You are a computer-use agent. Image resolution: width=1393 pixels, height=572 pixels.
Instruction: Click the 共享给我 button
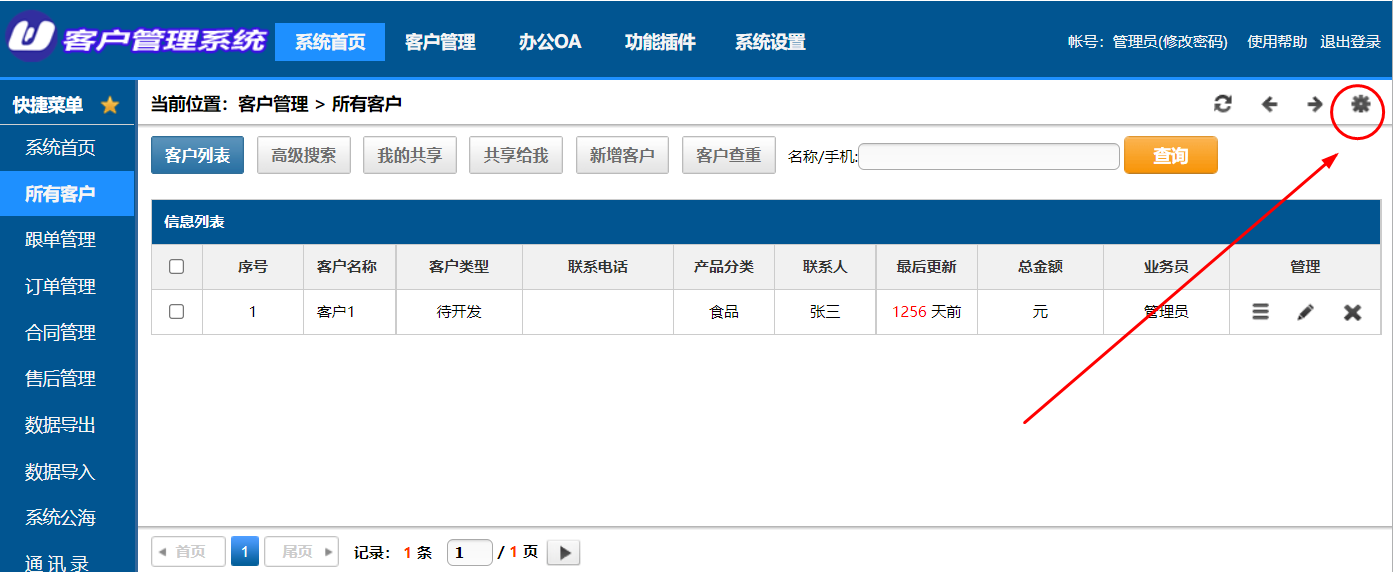pos(516,155)
